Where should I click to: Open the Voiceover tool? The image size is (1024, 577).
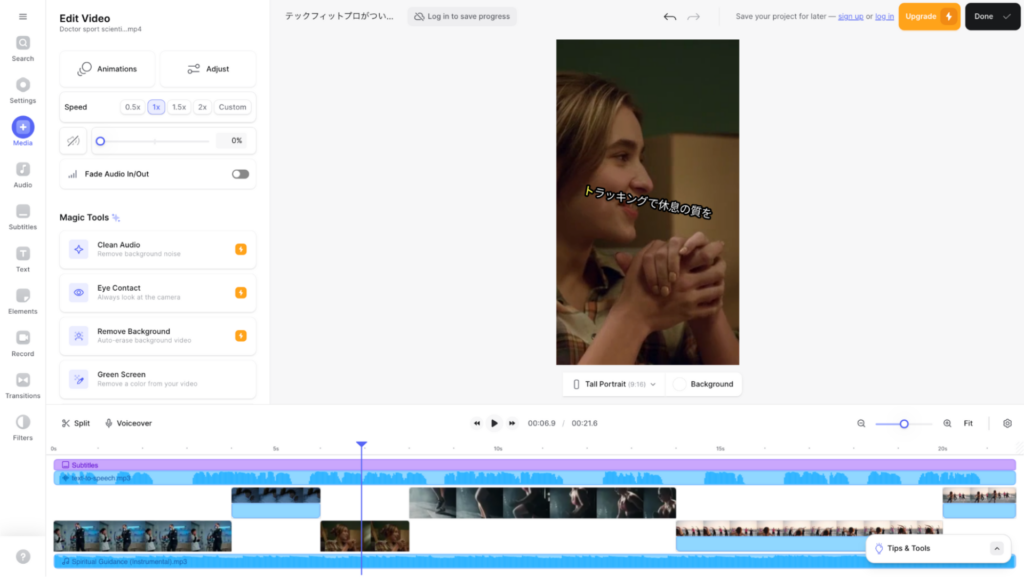(128, 423)
